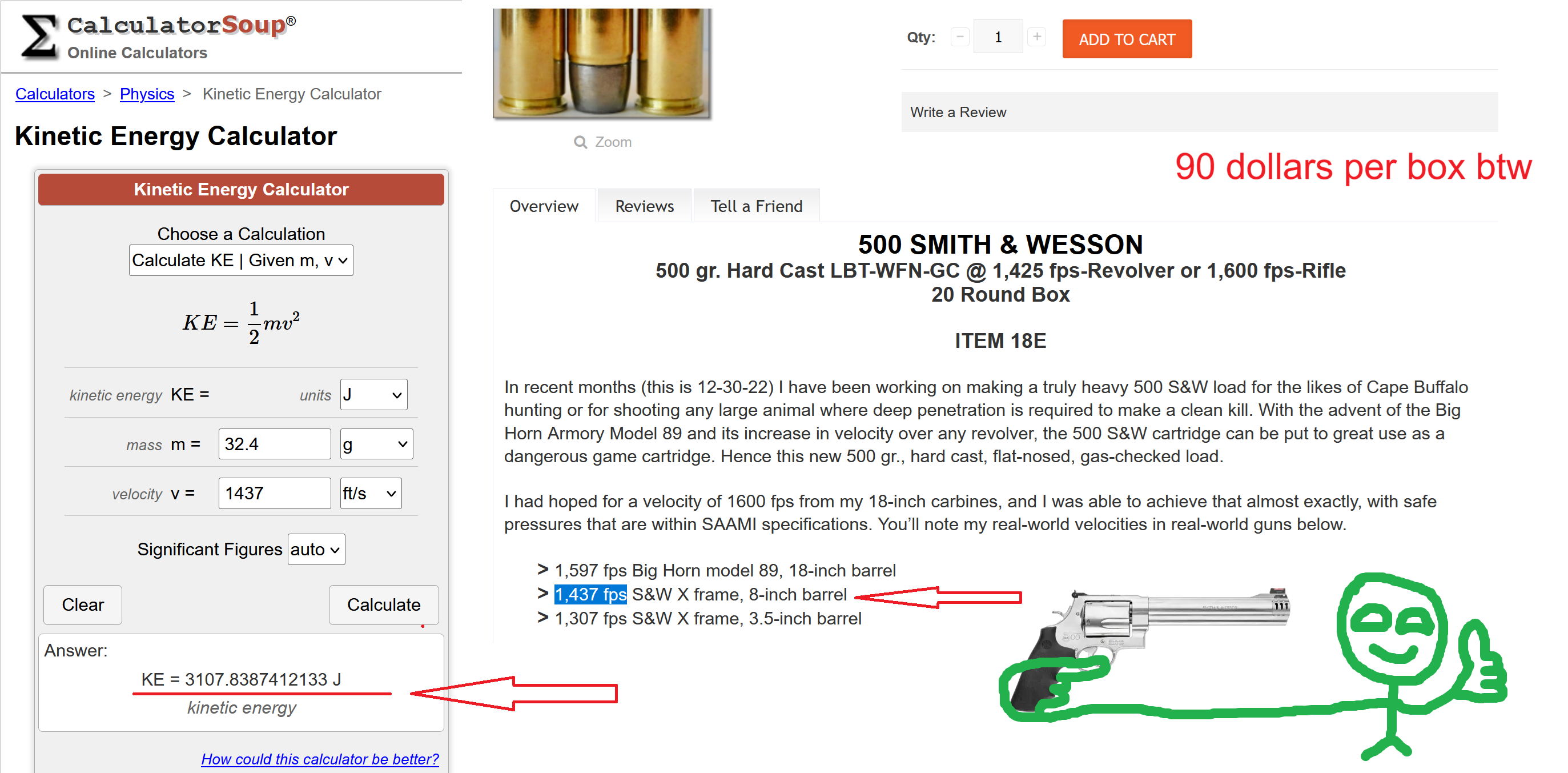Increase quantity with the plus button

coord(1036,37)
